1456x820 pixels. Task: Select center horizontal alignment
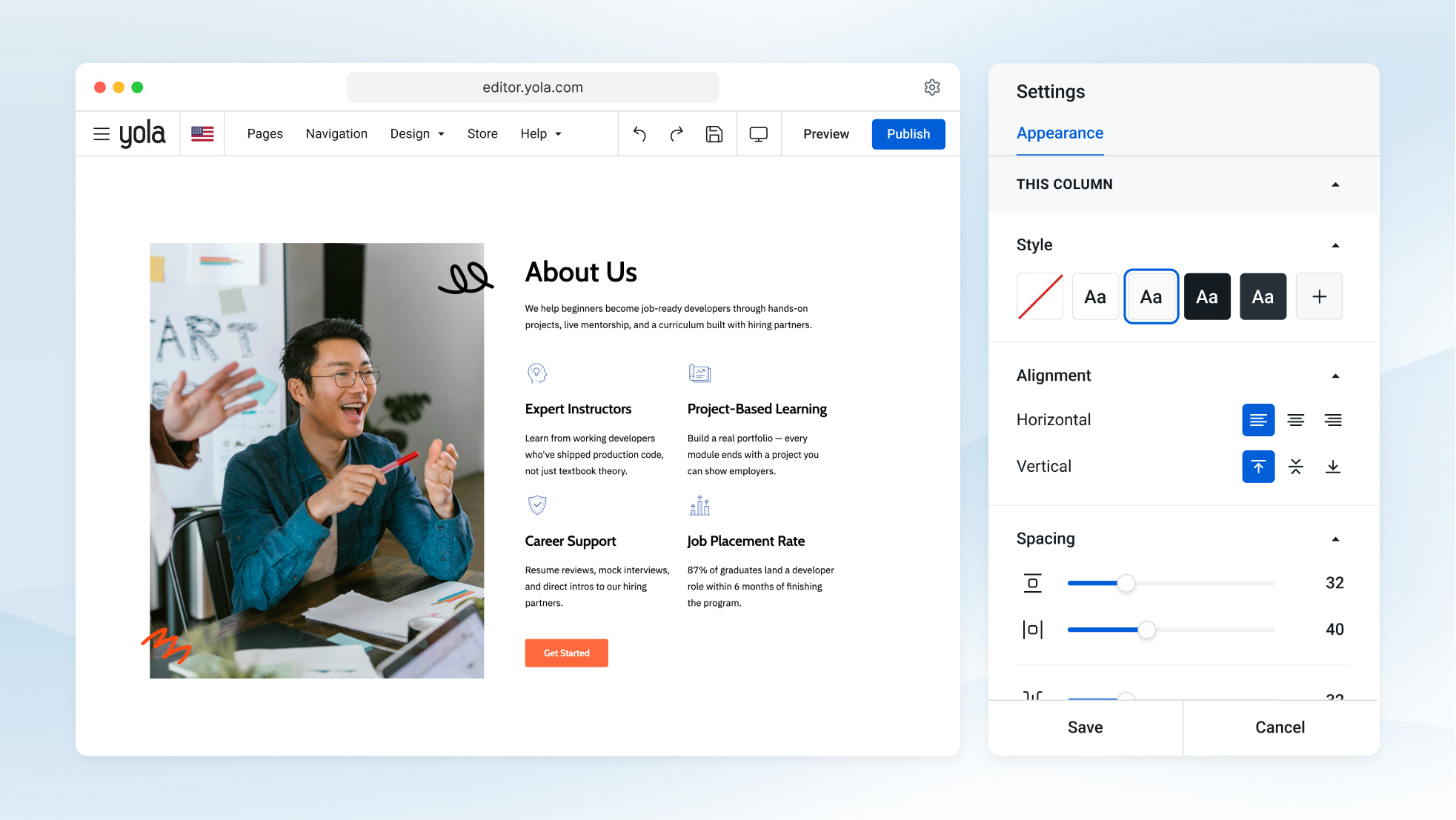pyautogui.click(x=1296, y=420)
